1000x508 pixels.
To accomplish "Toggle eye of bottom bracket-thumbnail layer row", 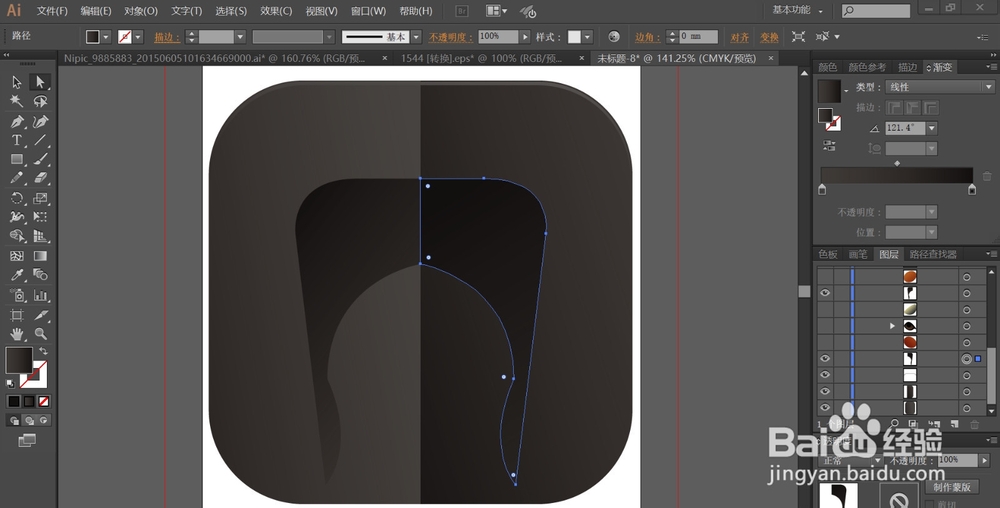I will click(x=825, y=408).
